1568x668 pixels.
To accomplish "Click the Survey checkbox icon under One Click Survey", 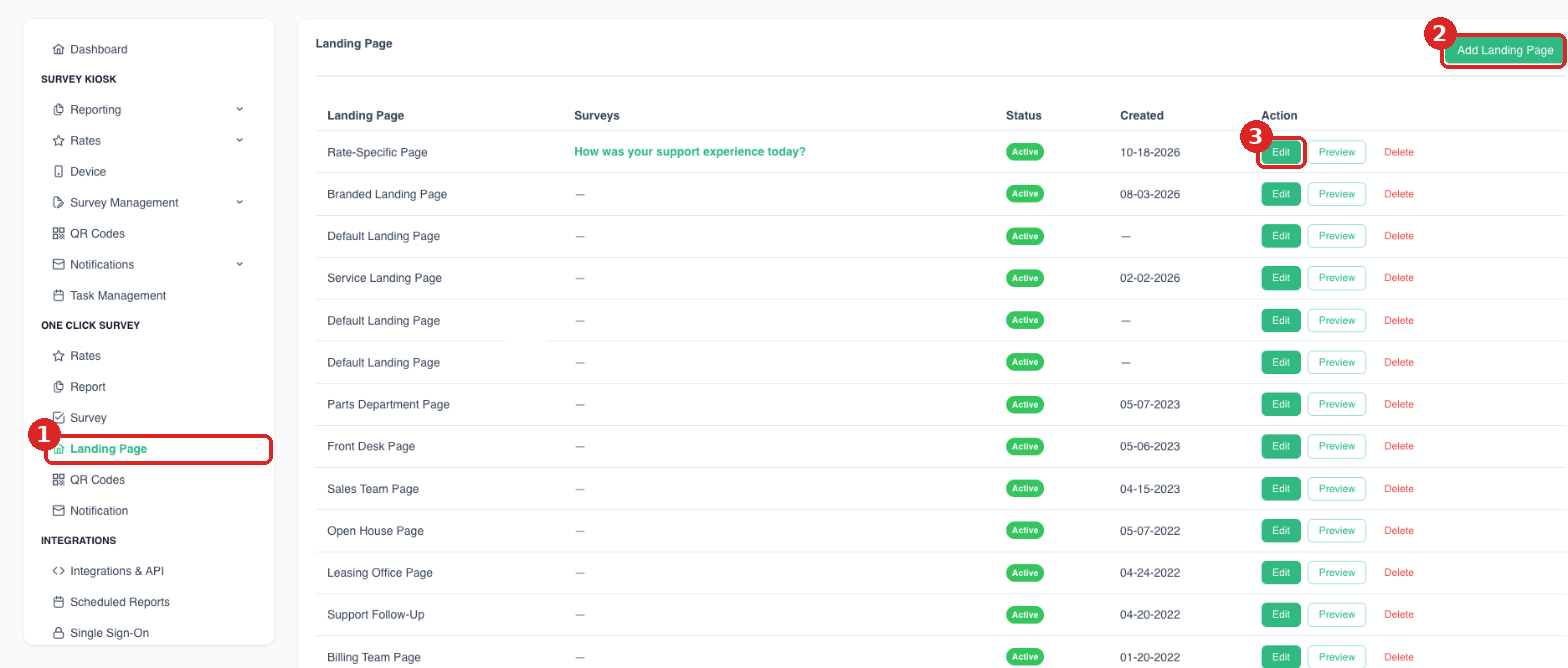I will 58,417.
